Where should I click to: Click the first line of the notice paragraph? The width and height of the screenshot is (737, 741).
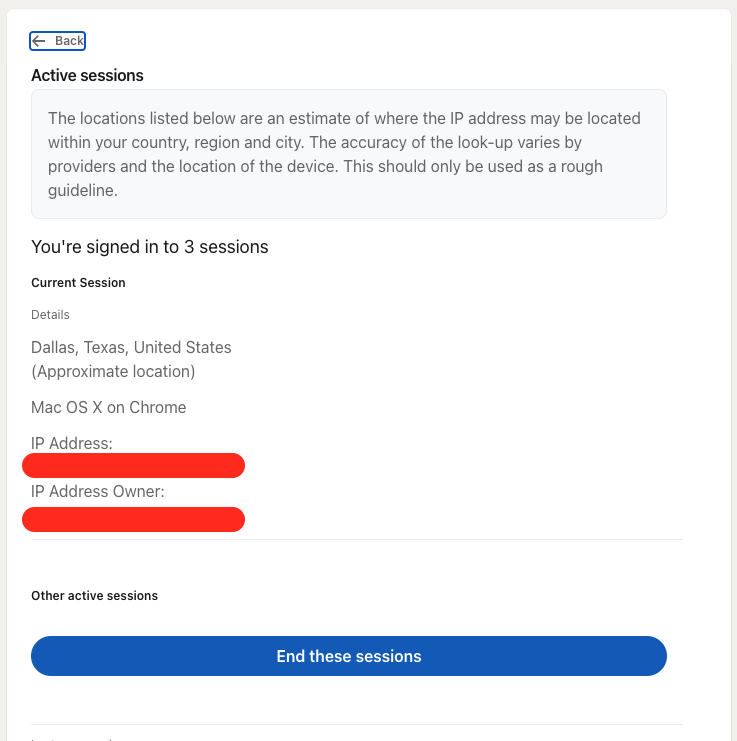(344, 118)
